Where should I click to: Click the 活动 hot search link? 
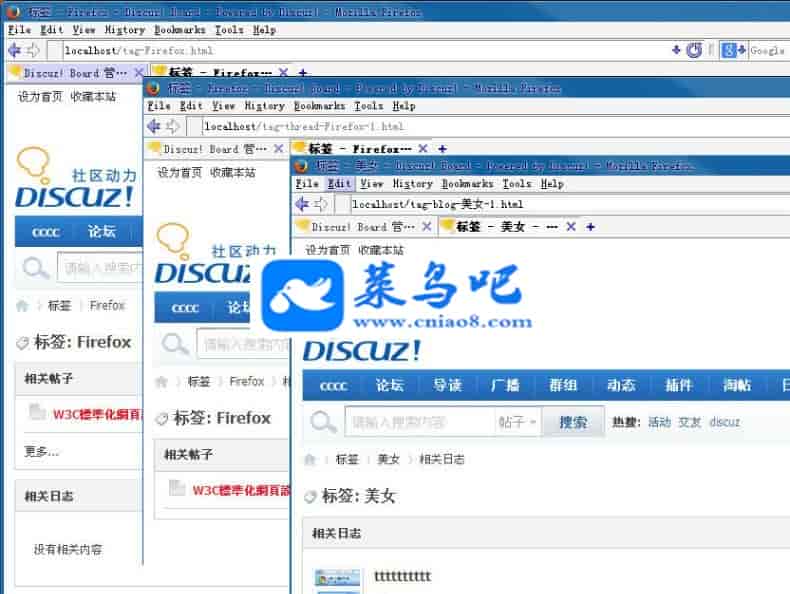[659, 422]
